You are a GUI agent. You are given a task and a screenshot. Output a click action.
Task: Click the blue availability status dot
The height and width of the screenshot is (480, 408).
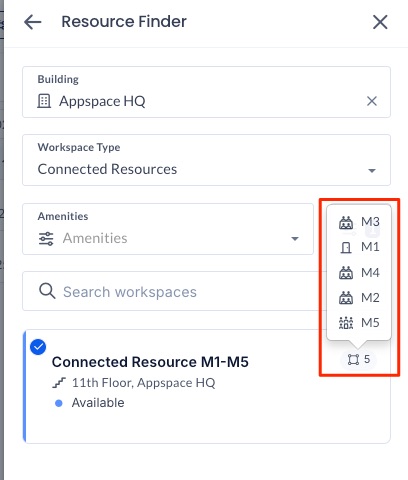point(59,404)
